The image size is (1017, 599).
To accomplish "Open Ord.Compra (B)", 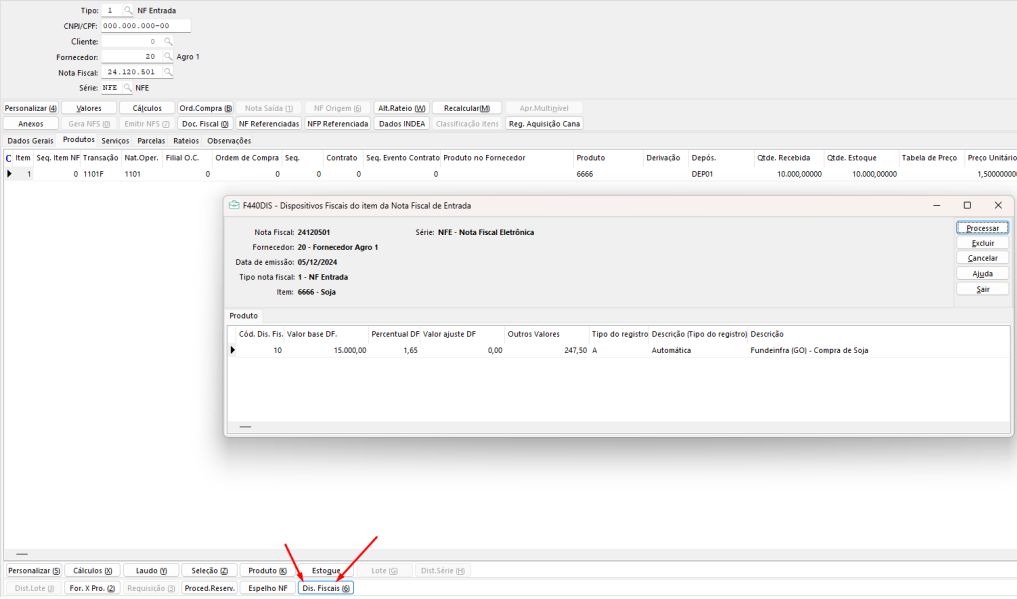I will pyautogui.click(x=206, y=108).
